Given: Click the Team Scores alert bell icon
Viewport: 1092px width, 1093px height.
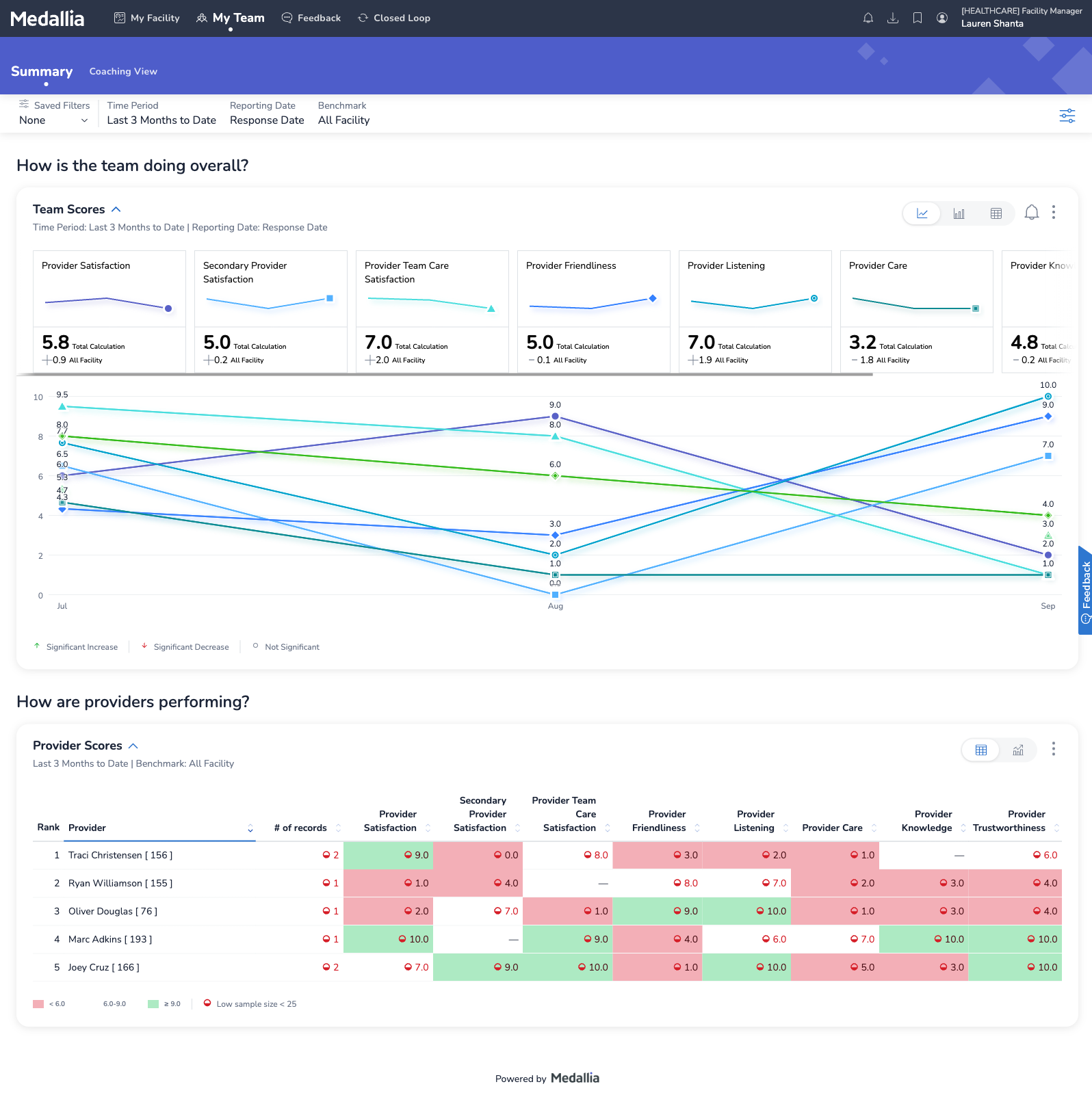Looking at the screenshot, I should pos(1031,213).
